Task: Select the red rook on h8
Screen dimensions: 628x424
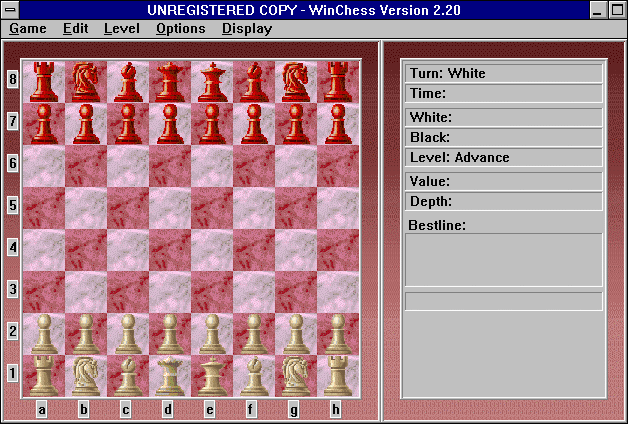Action: tap(338, 82)
